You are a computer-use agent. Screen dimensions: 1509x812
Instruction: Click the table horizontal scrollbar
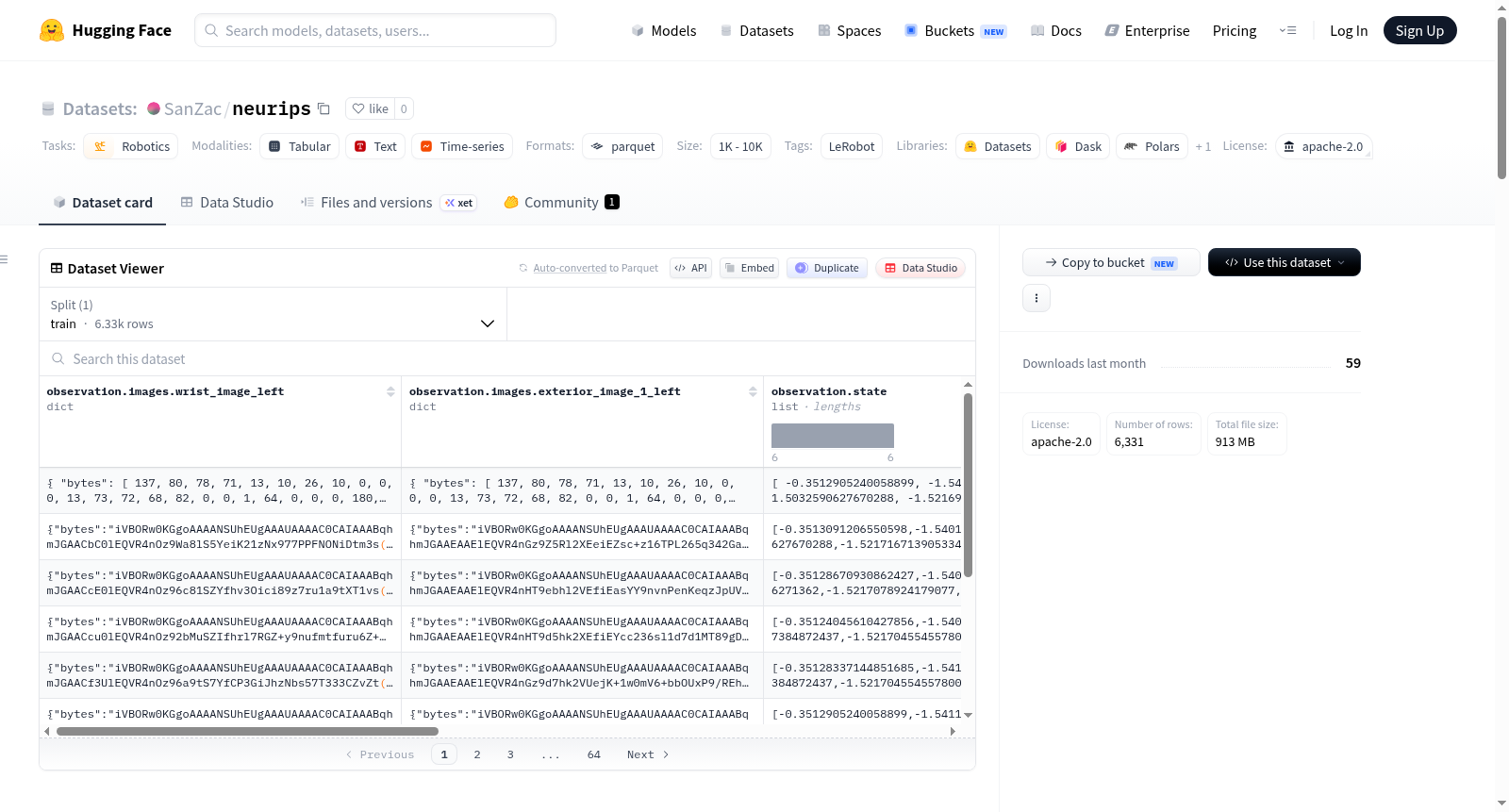pyautogui.click(x=247, y=731)
